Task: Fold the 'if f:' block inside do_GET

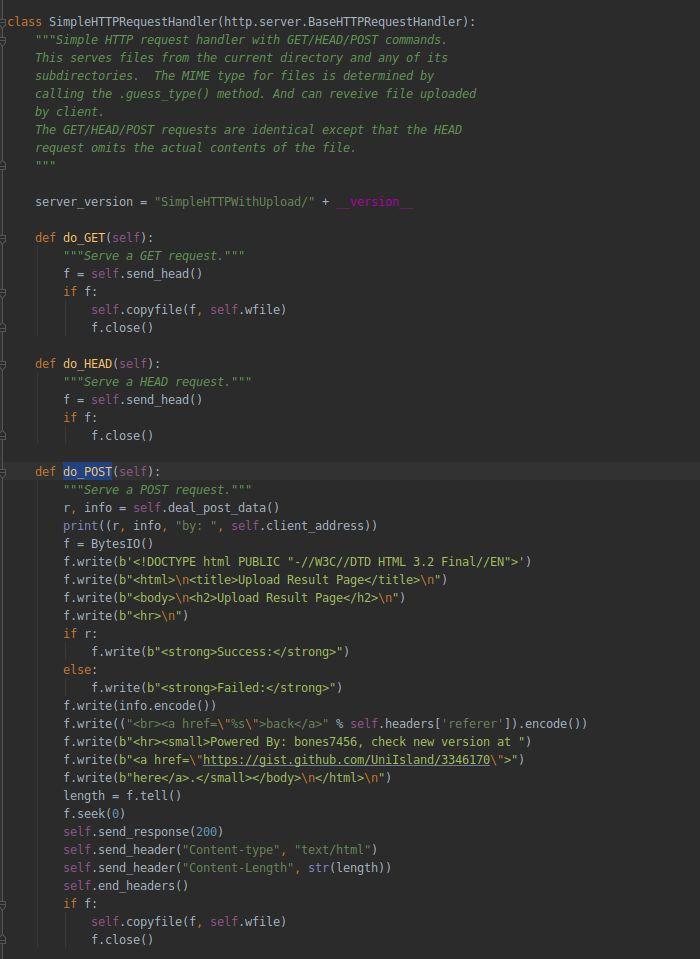Action: coord(3,292)
